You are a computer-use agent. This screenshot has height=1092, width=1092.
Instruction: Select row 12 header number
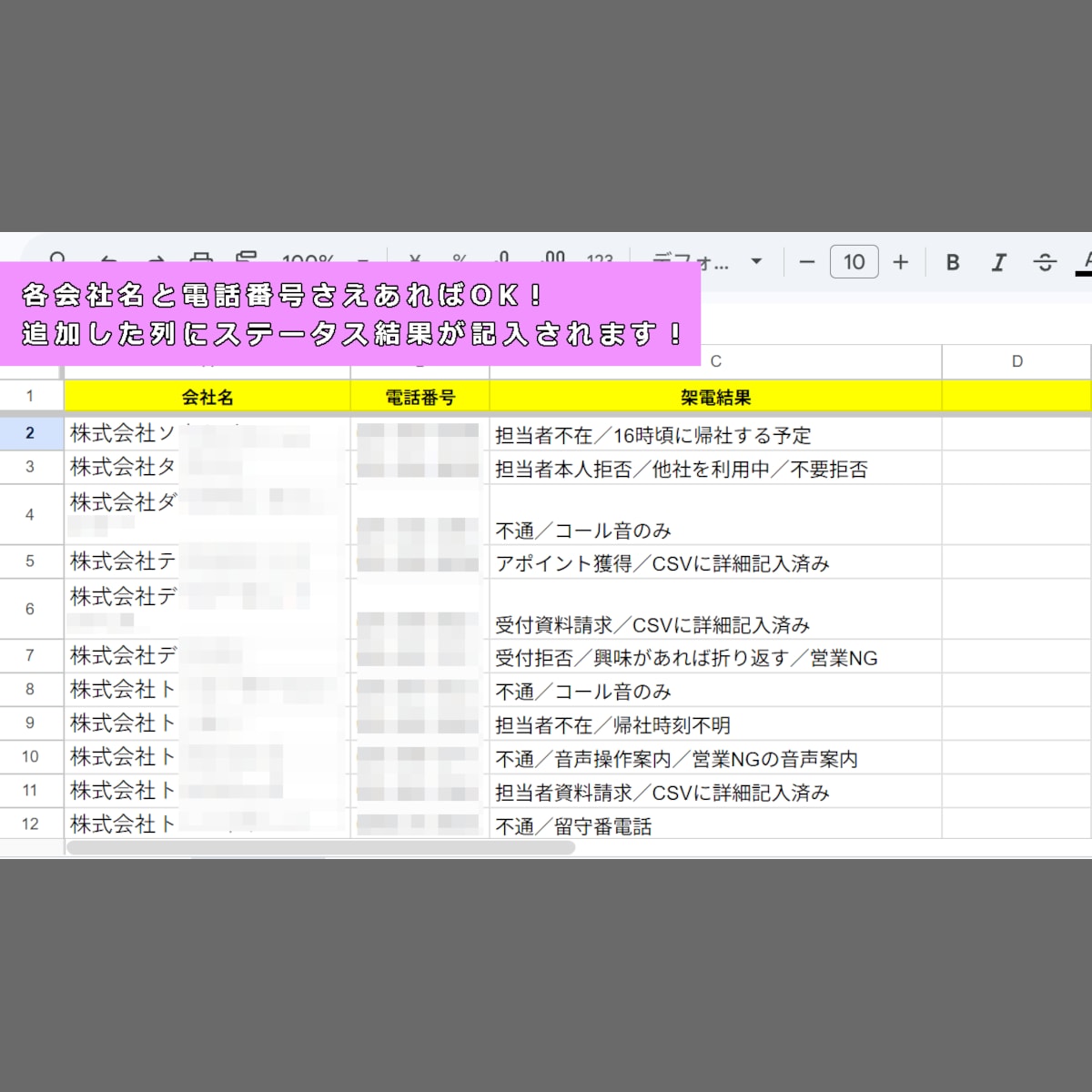(30, 824)
